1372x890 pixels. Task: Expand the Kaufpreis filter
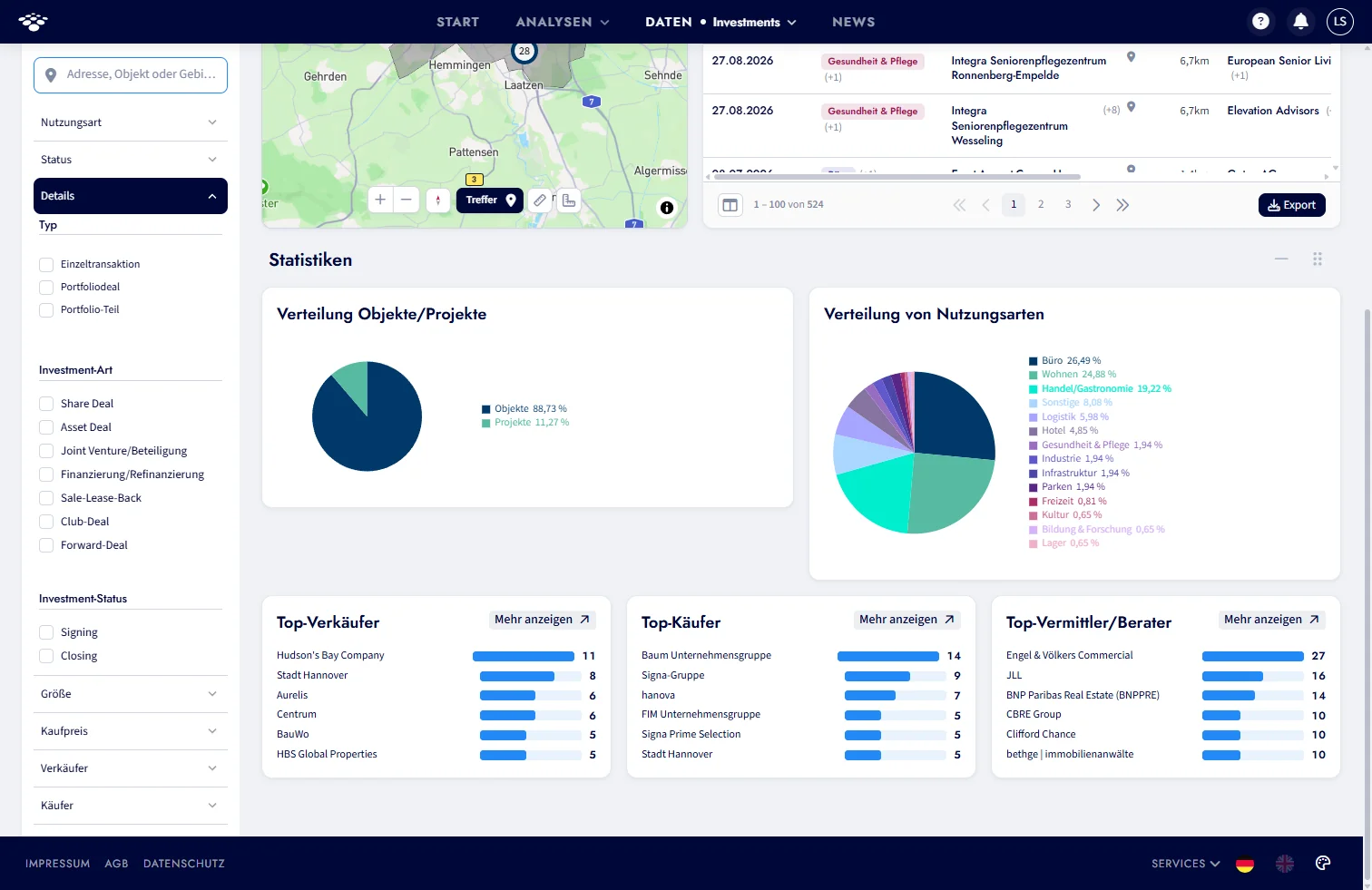pyautogui.click(x=131, y=731)
